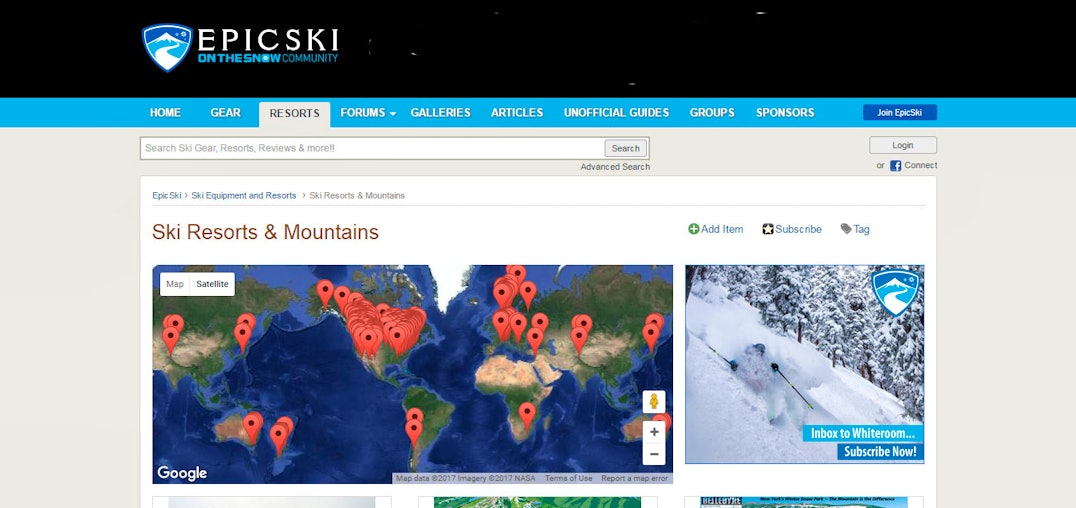Switch map to Satellite view
Screen dimensions: 1076x508
click(x=212, y=284)
